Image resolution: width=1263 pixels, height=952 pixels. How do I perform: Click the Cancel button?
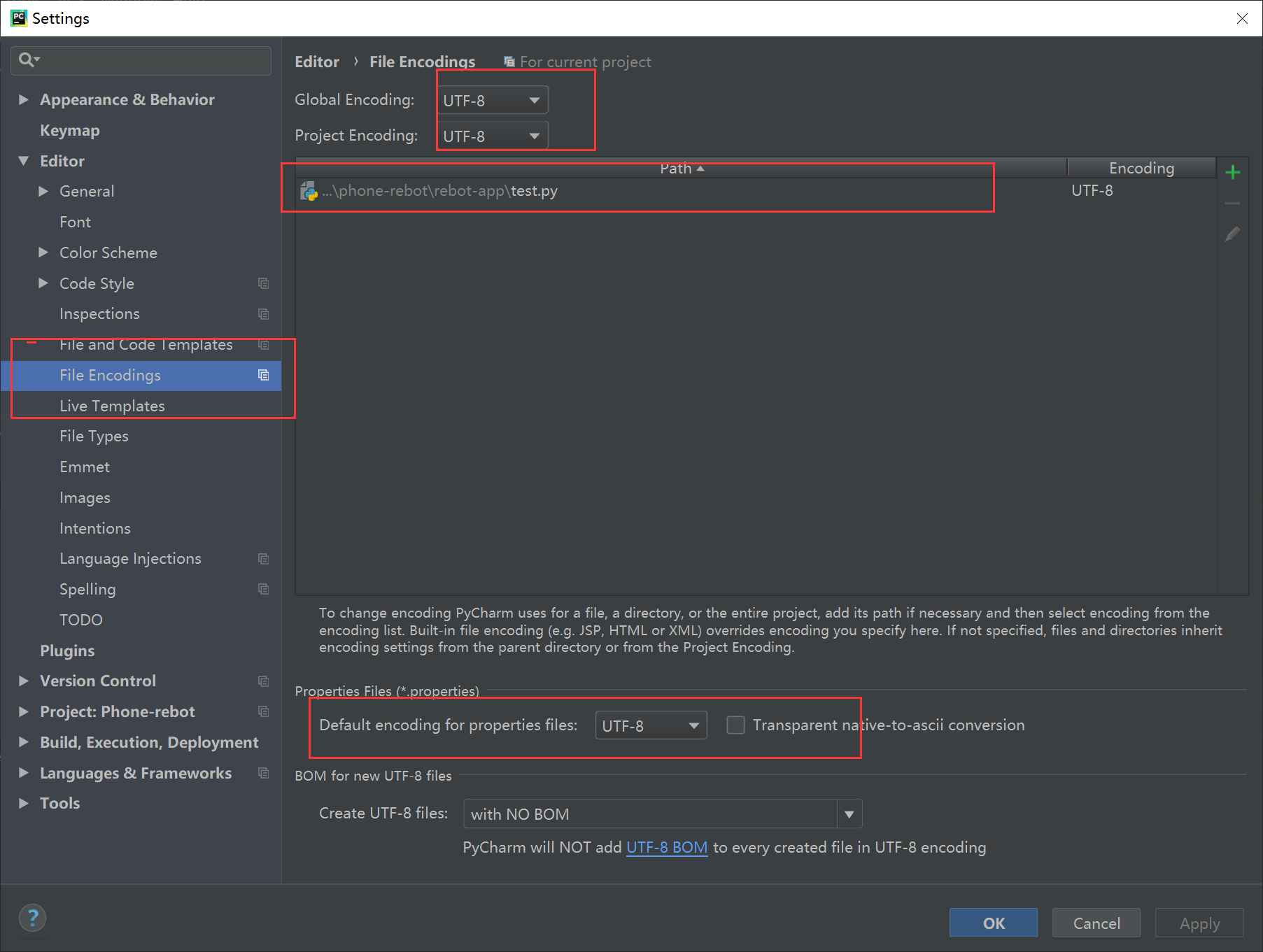pyautogui.click(x=1096, y=923)
